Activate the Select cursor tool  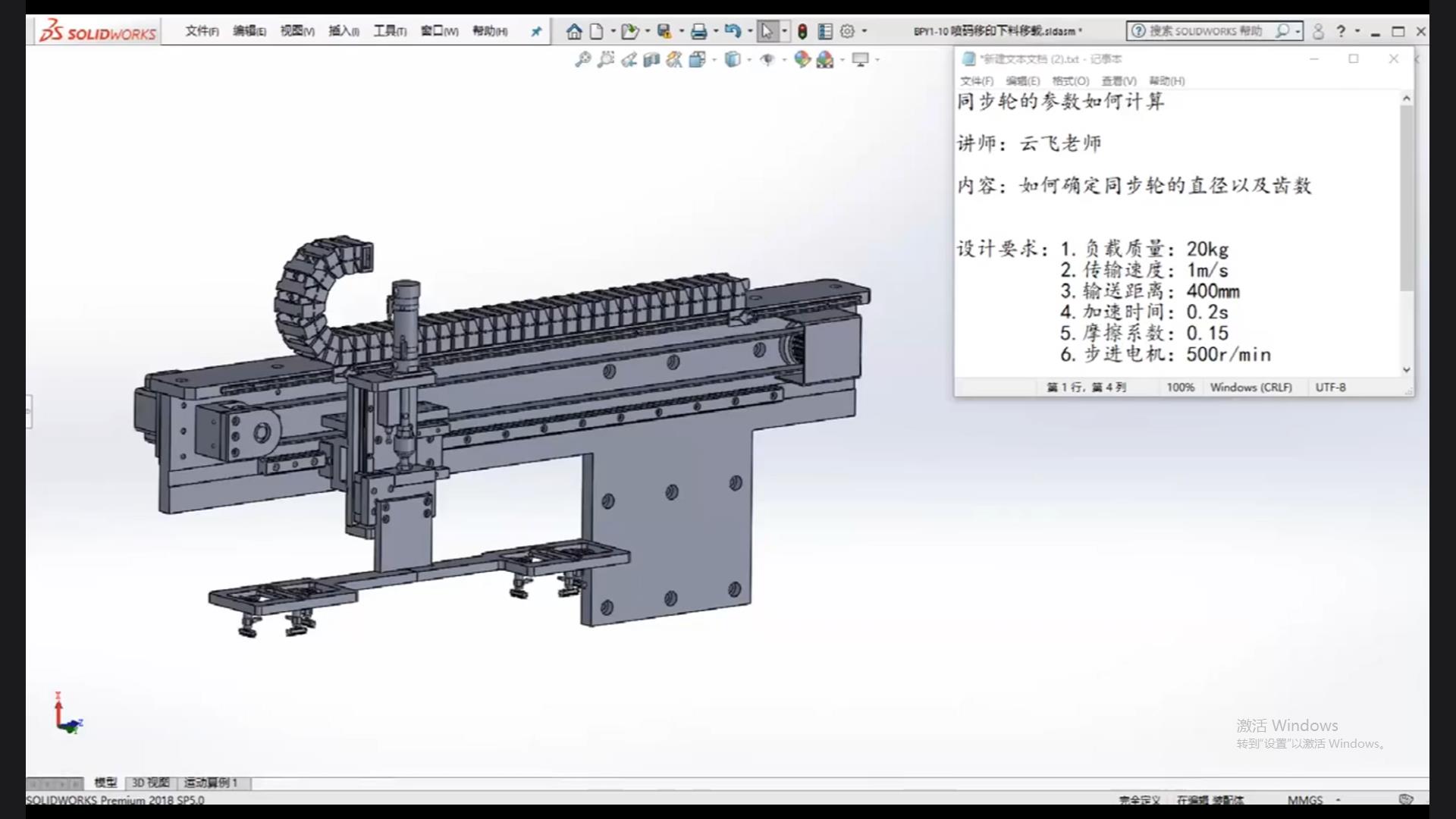(x=767, y=31)
